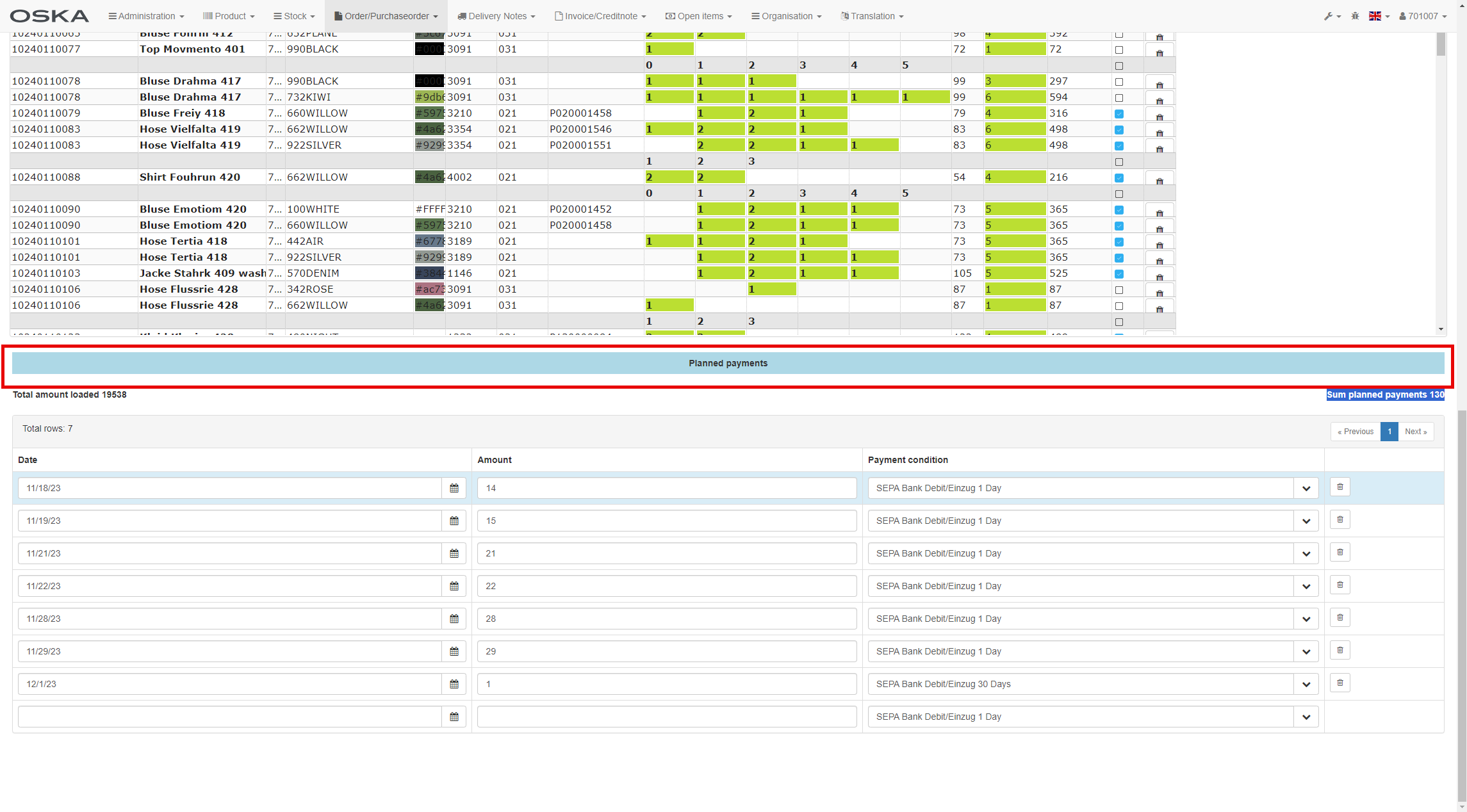This screenshot has height=812, width=1467.
Task: Click the bug report icon in navbar
Action: point(1355,16)
